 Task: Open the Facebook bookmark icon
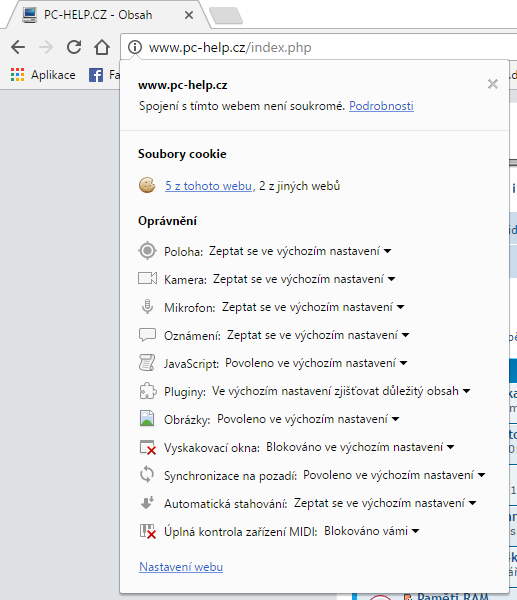(x=96, y=75)
